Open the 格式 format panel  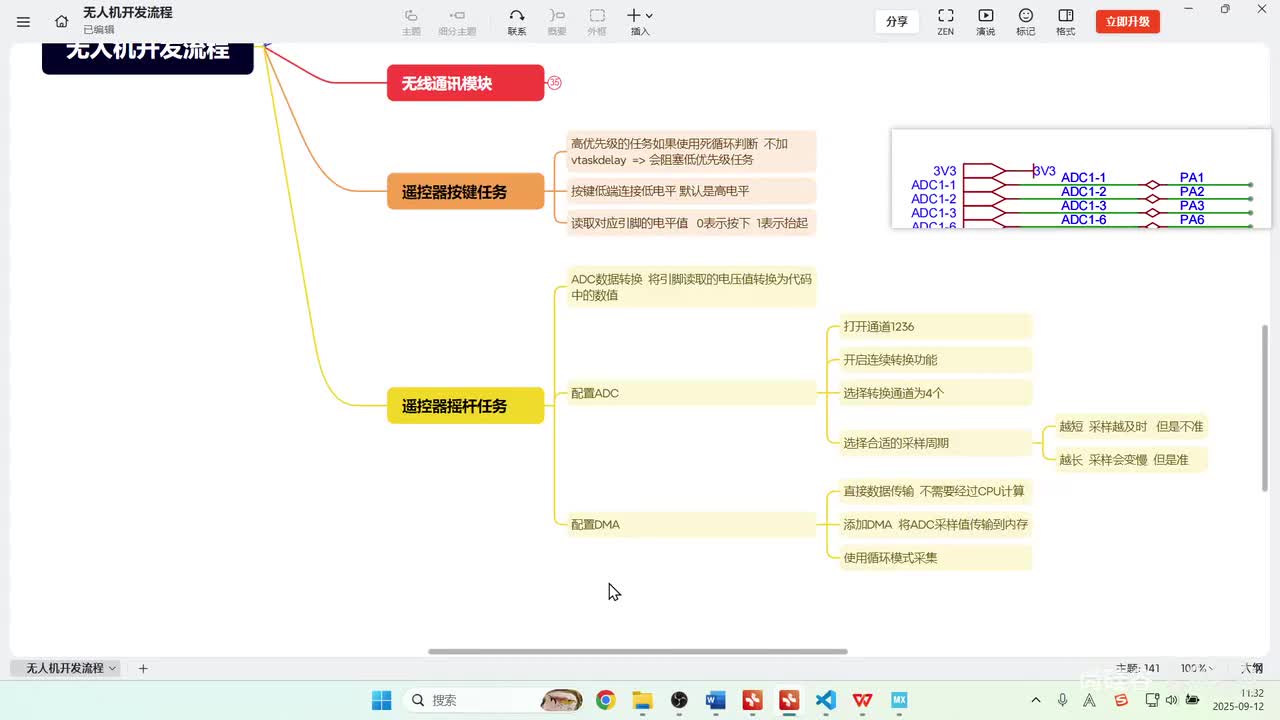pyautogui.click(x=1066, y=21)
